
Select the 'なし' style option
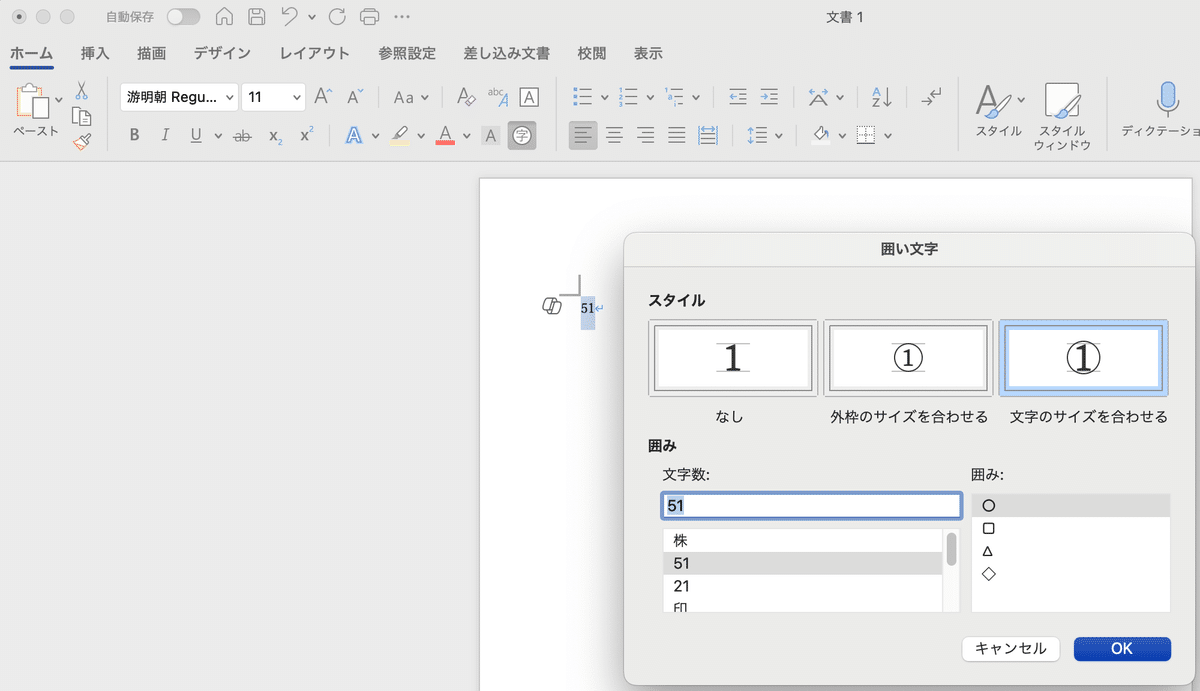pyautogui.click(x=732, y=358)
